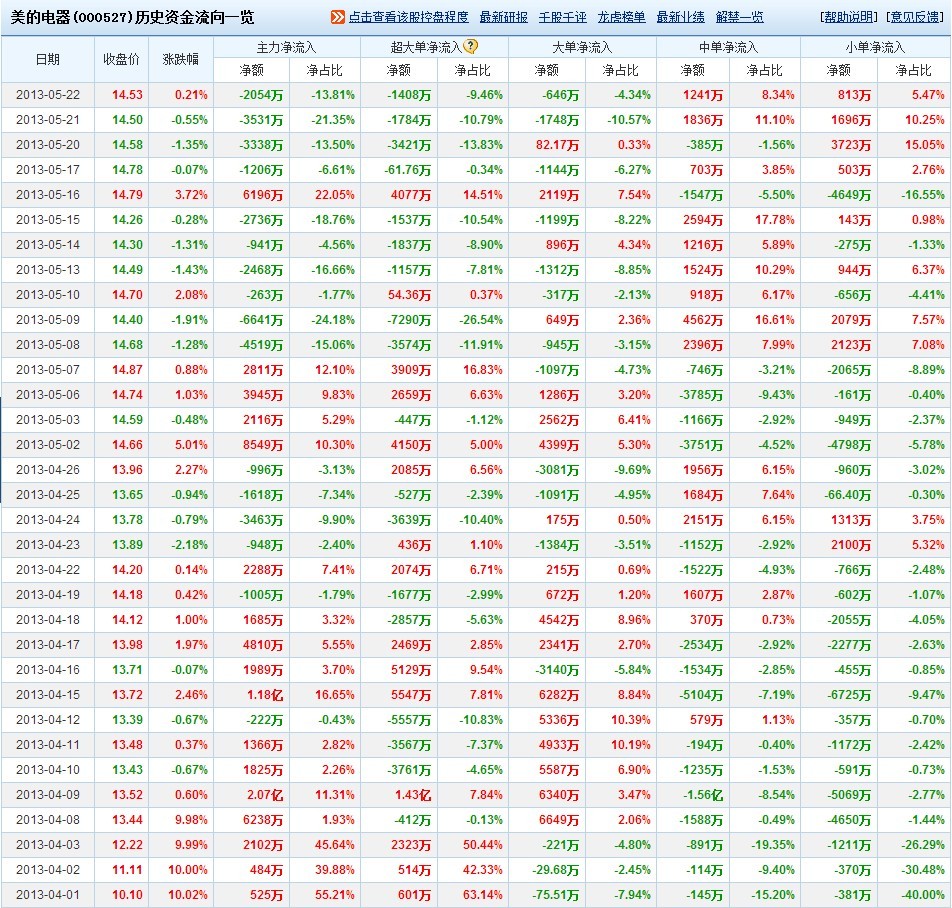
Task: Select the 2013-04-15 date cell
Action: click(x=48, y=694)
